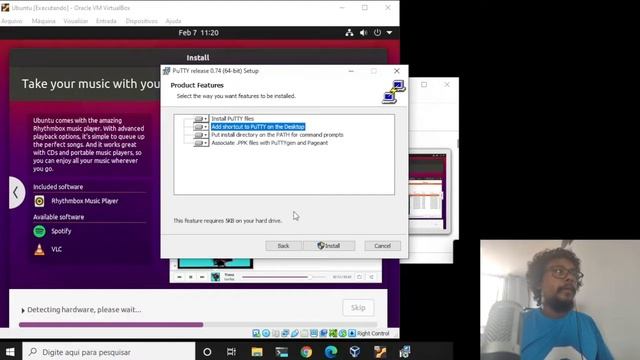Click VirtualBox USB devices status icon

pyautogui.click(x=295, y=333)
